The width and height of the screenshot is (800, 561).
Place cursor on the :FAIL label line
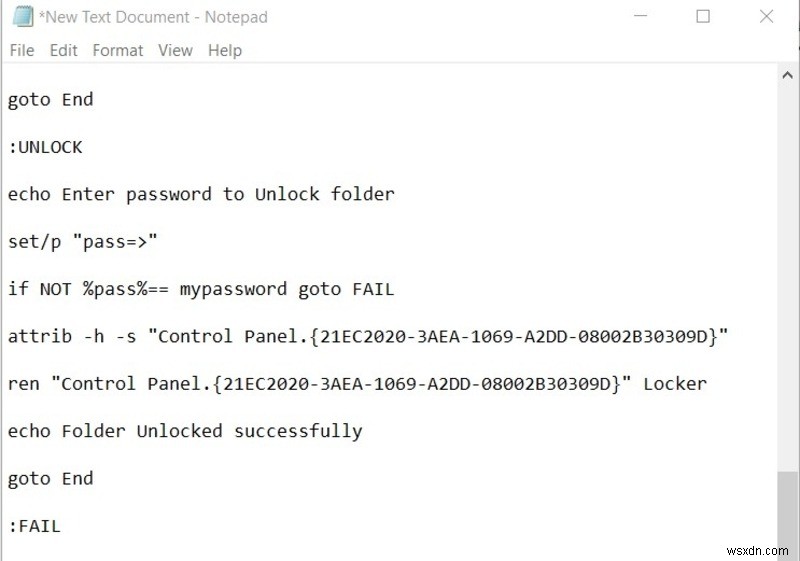tap(34, 526)
